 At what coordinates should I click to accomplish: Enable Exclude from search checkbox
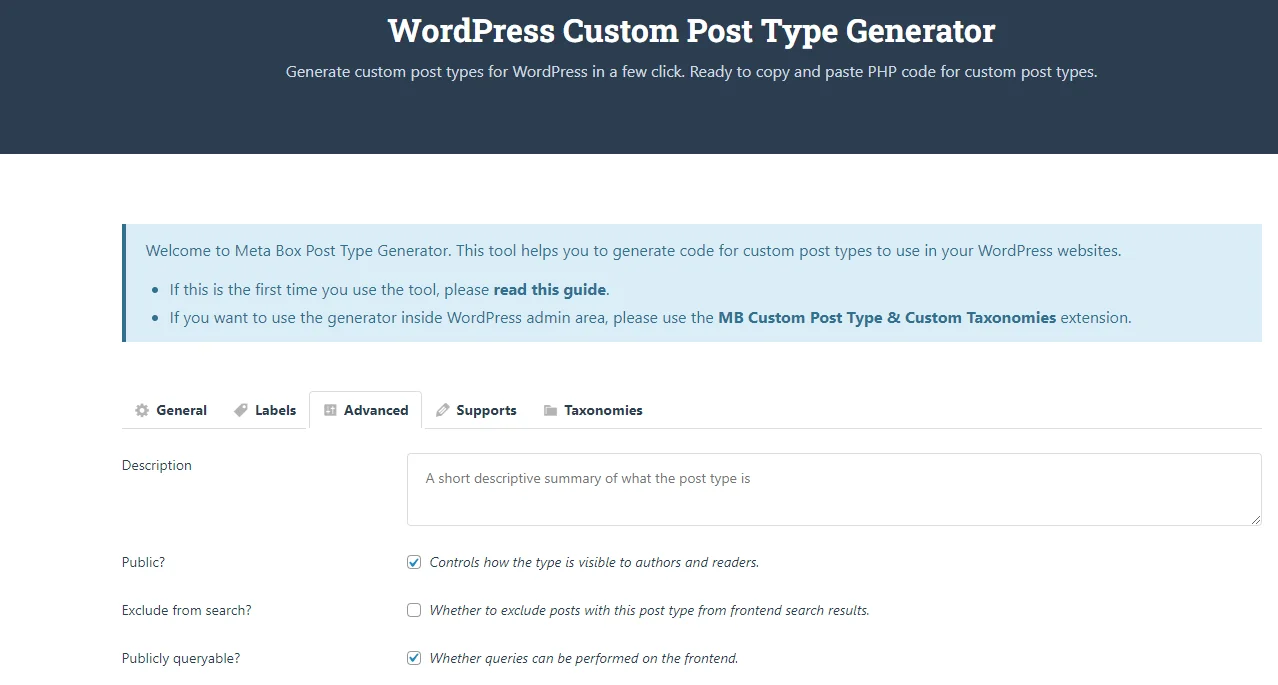pyautogui.click(x=414, y=610)
